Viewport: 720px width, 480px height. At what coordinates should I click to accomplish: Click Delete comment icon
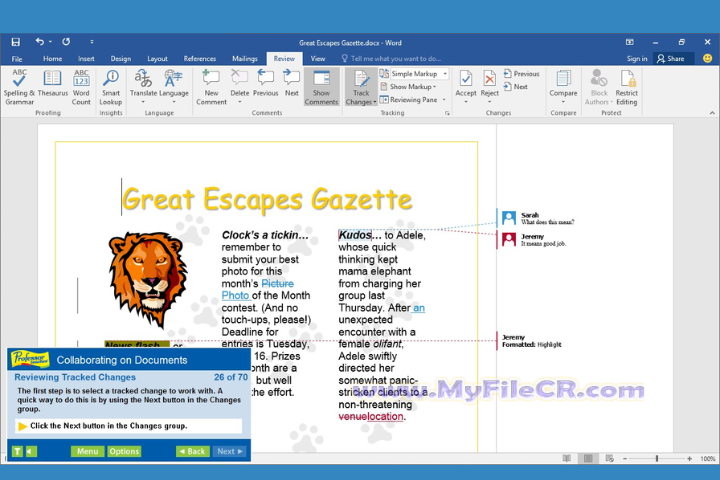click(x=239, y=87)
